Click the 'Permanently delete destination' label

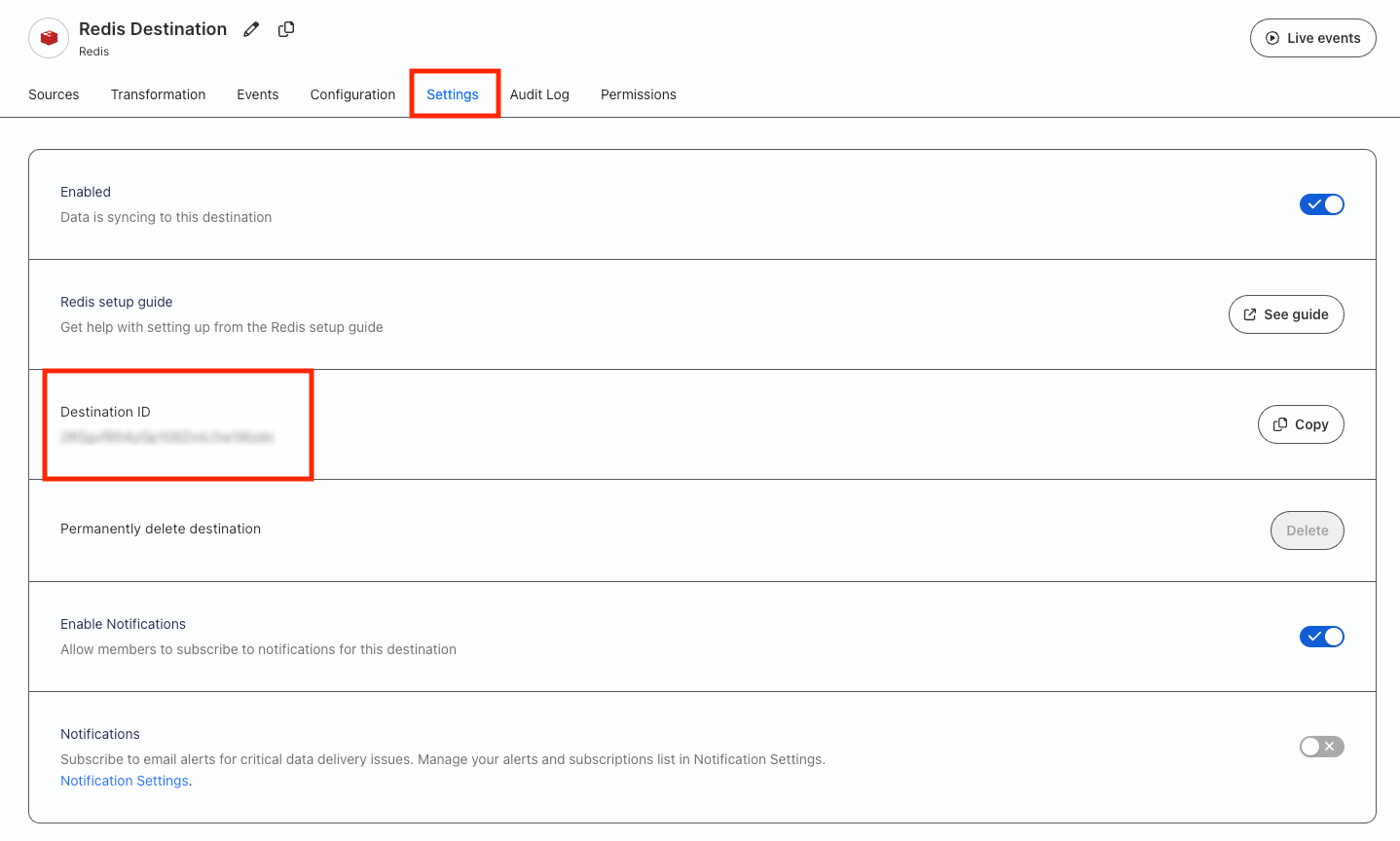click(161, 529)
